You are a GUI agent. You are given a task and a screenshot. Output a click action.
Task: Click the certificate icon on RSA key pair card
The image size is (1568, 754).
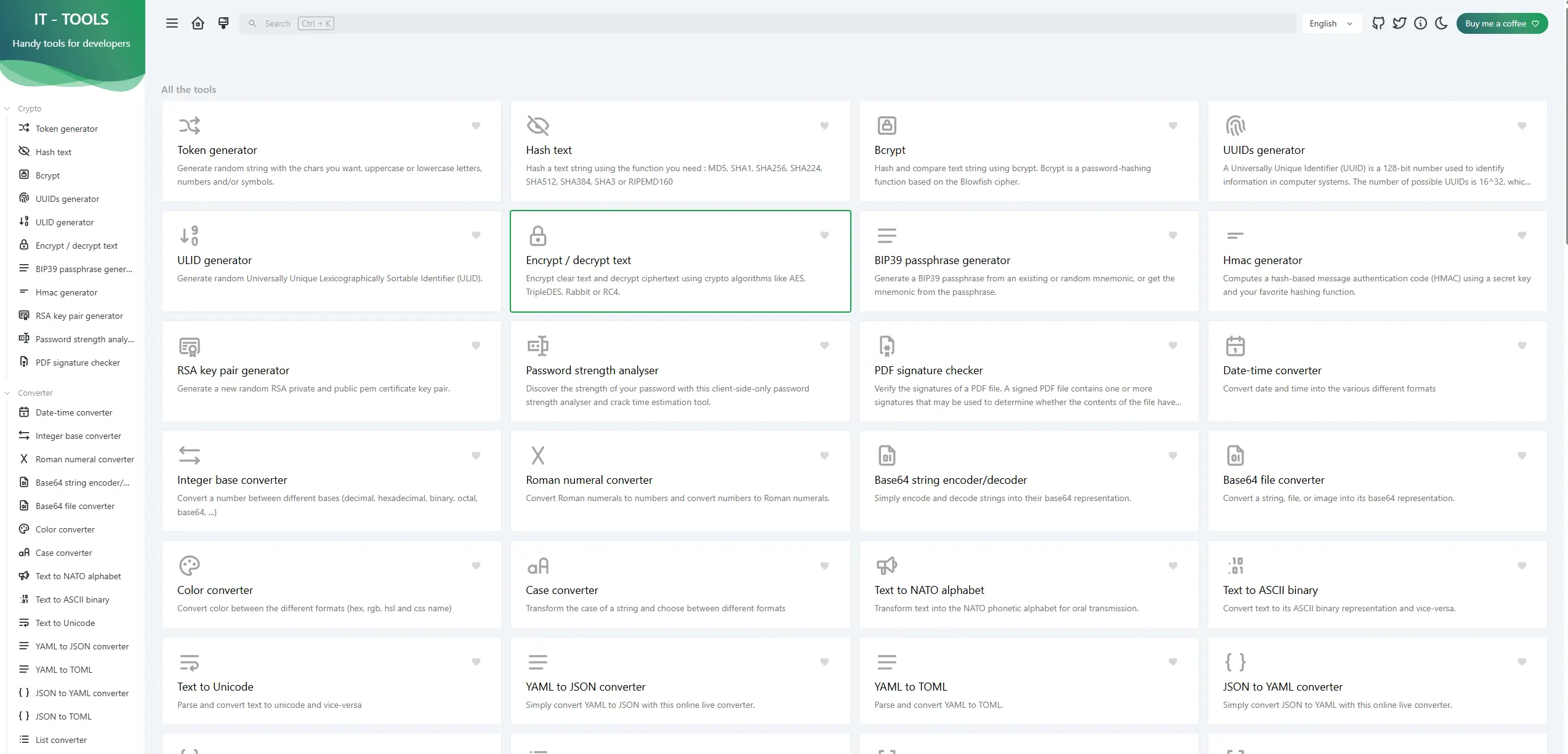tap(189, 346)
